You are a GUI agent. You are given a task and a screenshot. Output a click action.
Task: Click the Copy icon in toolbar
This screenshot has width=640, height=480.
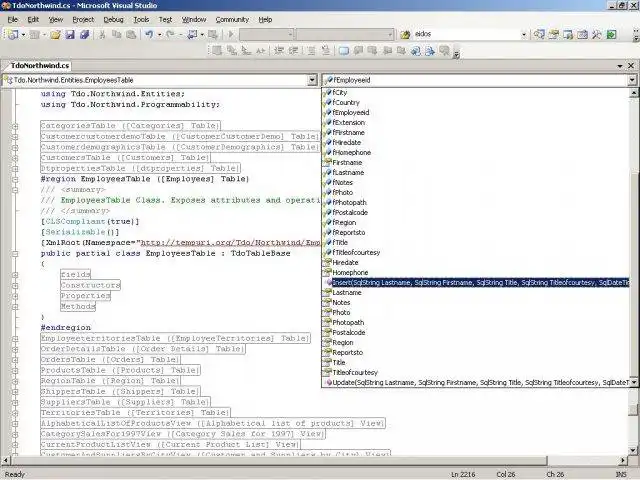pos(117,35)
